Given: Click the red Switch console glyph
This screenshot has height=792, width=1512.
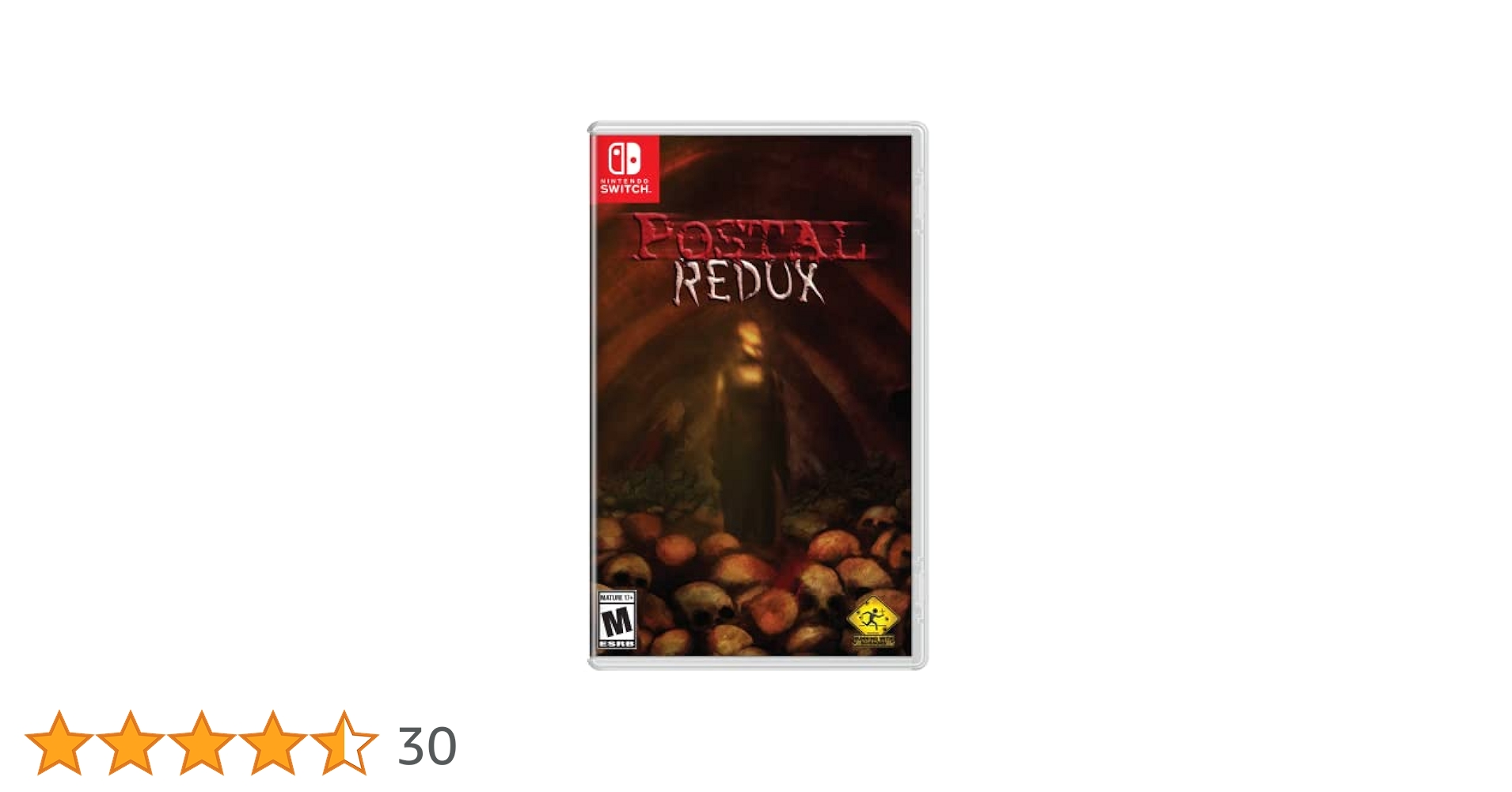Looking at the screenshot, I should tap(625, 158).
